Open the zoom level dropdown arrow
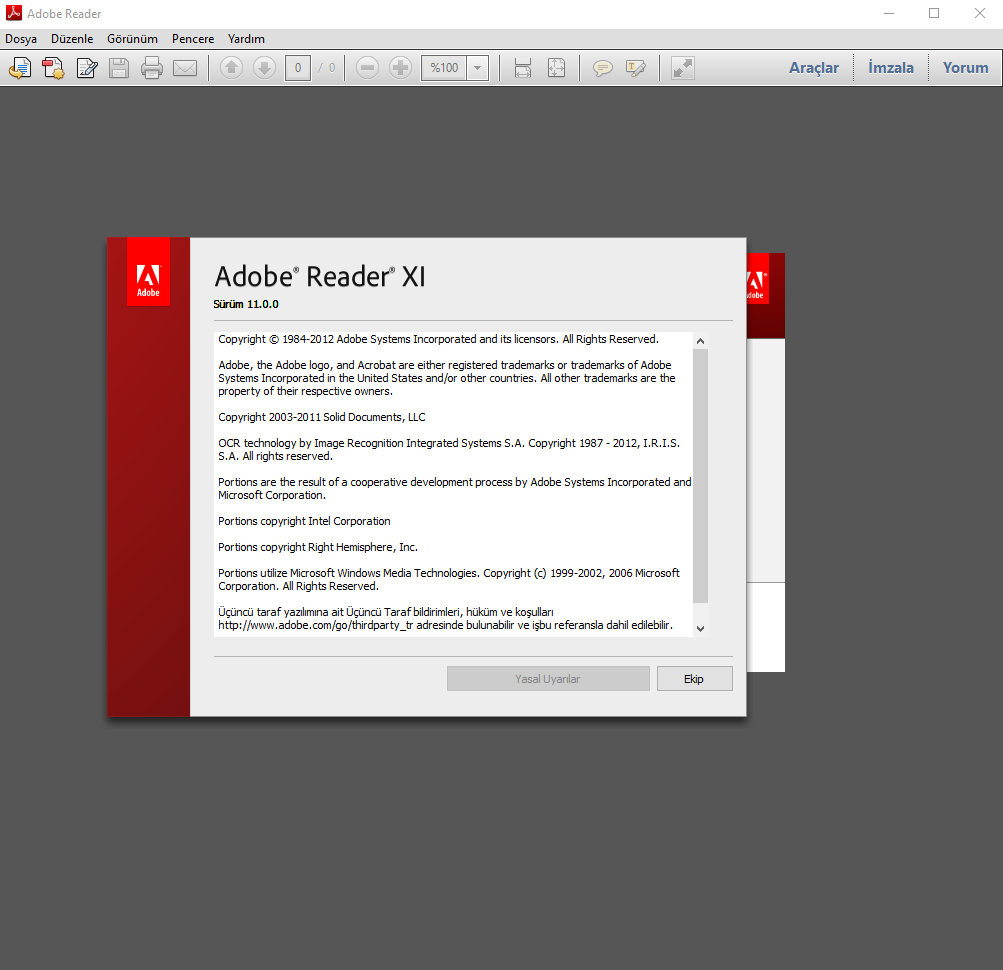The width and height of the screenshot is (1003, 970). (x=478, y=68)
